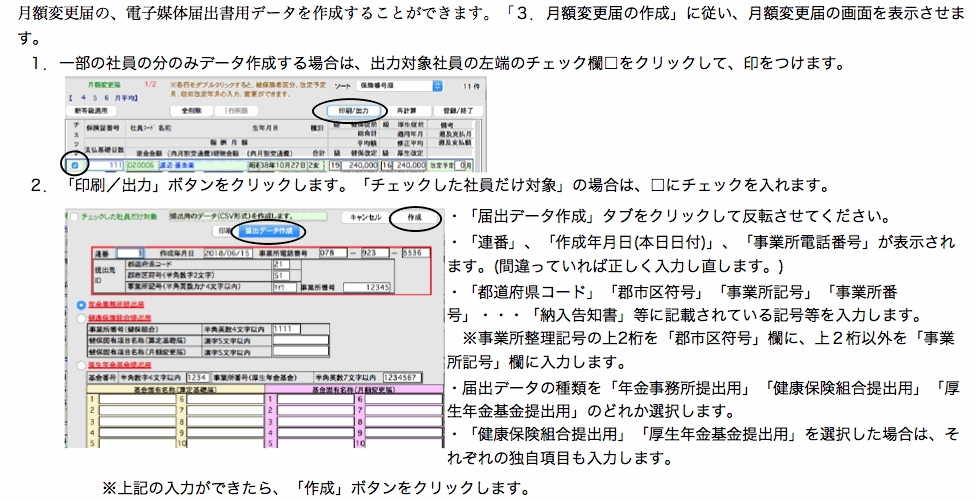Toggle the checkbox for employee row 111
This screenshot has width=977, height=500.
click(x=74, y=164)
